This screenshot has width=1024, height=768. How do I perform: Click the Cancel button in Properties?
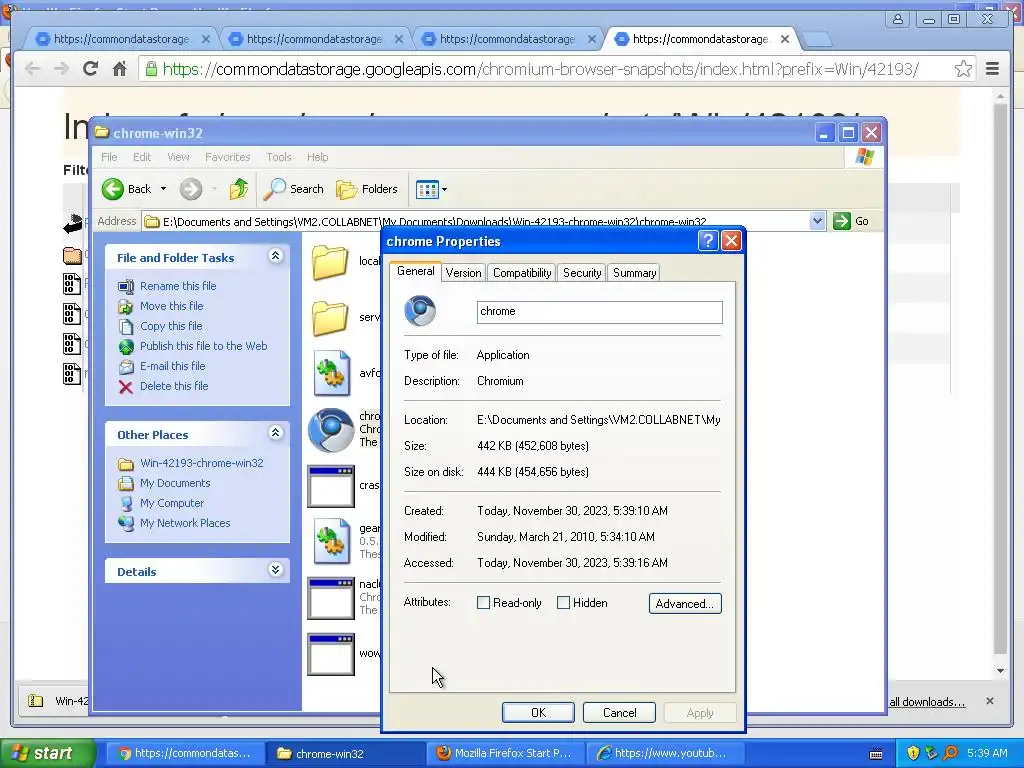(619, 712)
